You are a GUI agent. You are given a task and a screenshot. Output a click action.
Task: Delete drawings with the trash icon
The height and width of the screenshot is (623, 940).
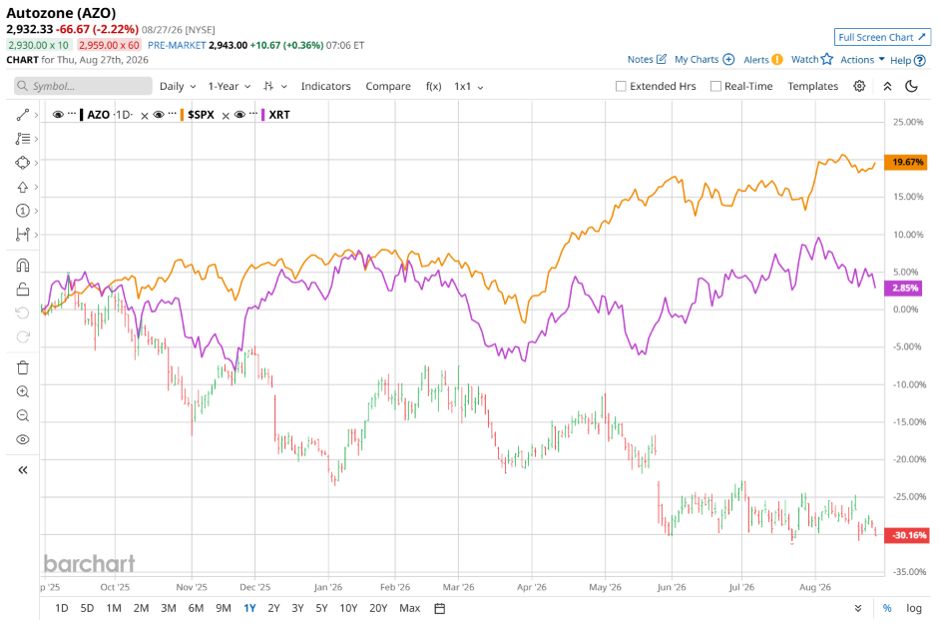23,368
